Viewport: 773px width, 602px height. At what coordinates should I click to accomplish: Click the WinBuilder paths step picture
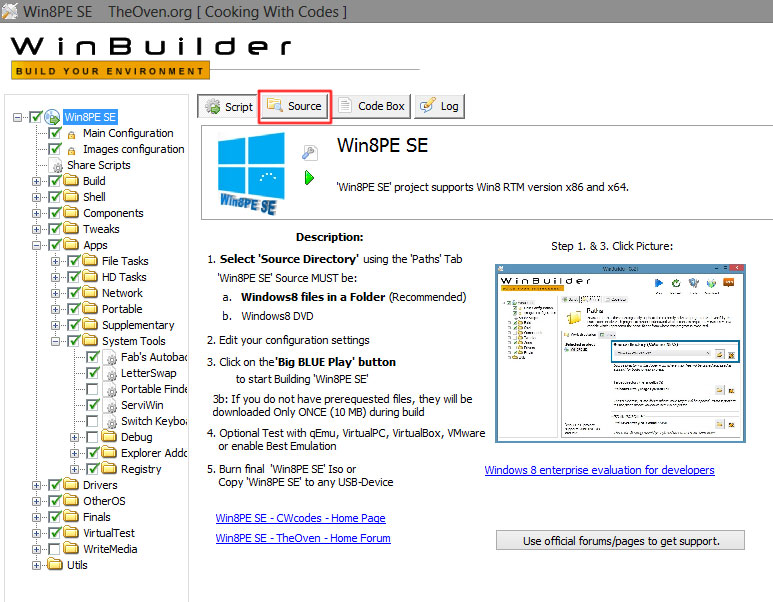pos(620,353)
